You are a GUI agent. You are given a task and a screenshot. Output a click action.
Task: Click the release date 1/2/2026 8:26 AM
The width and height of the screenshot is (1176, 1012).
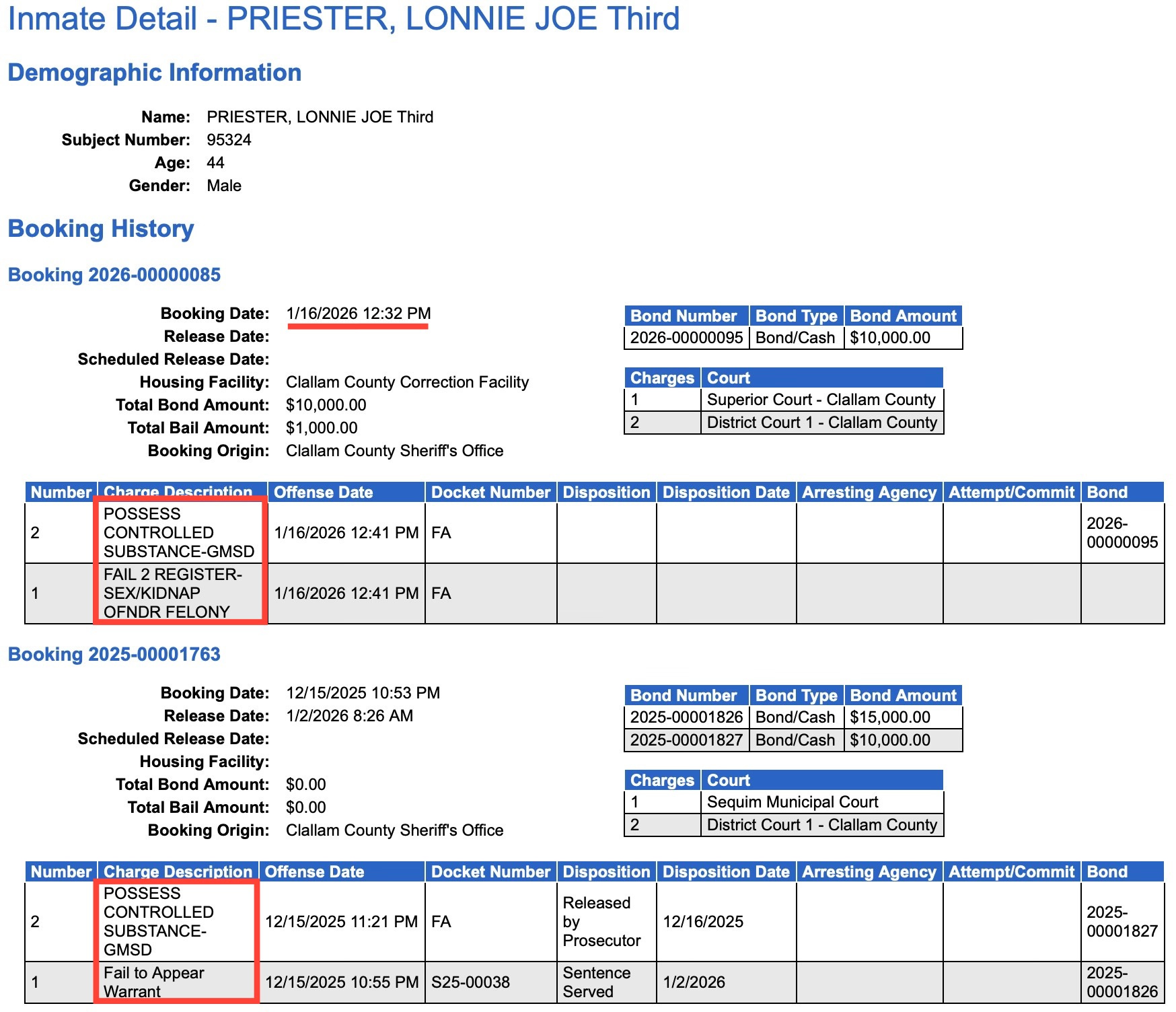349,716
